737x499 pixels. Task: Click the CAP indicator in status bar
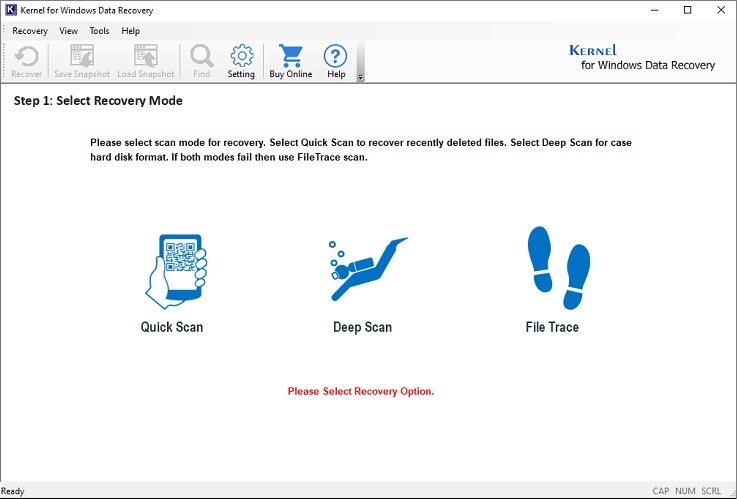pos(660,491)
